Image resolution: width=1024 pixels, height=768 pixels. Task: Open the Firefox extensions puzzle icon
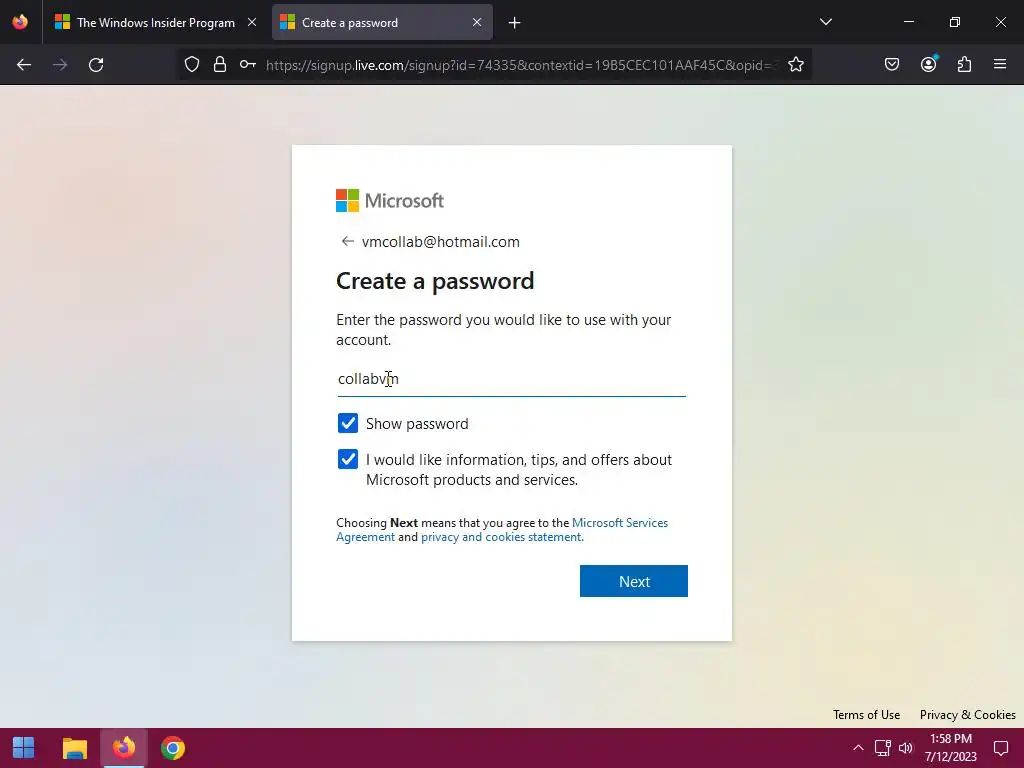click(964, 65)
